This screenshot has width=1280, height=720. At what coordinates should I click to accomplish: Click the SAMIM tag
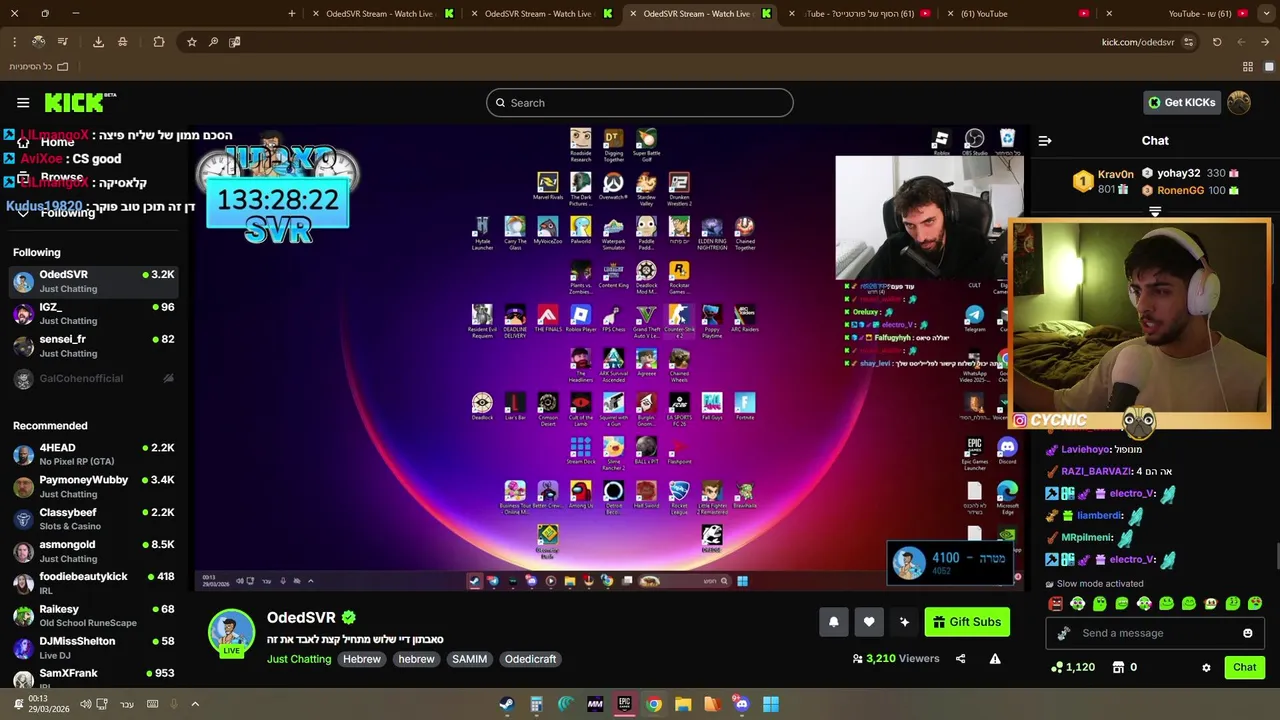tap(469, 659)
